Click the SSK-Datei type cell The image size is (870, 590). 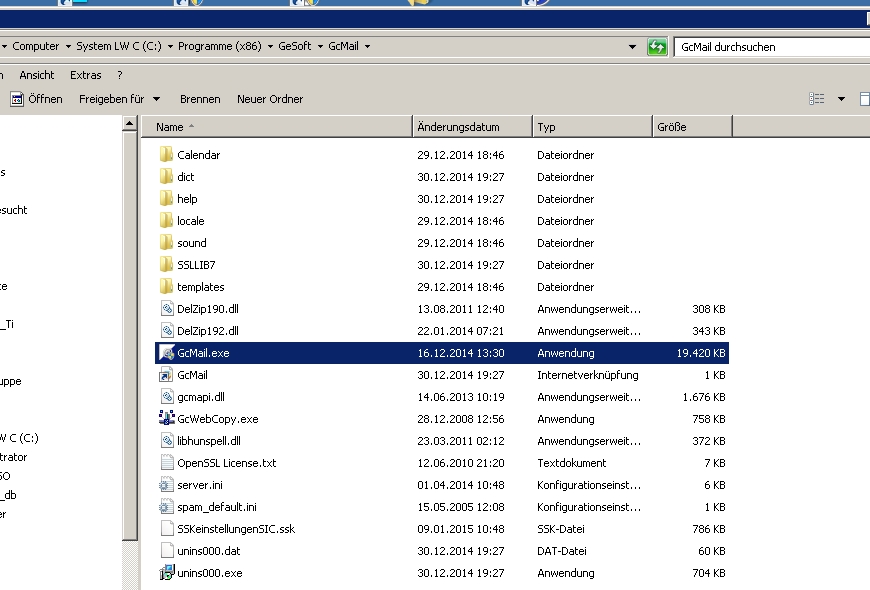(x=560, y=529)
